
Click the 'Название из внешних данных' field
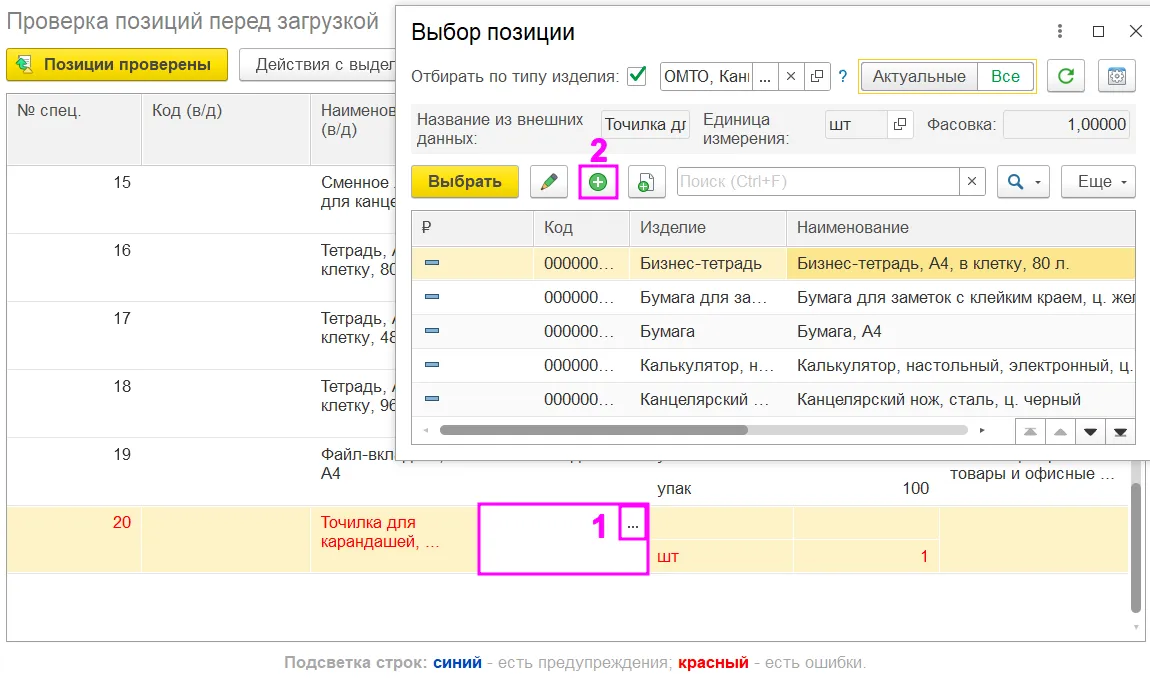645,125
